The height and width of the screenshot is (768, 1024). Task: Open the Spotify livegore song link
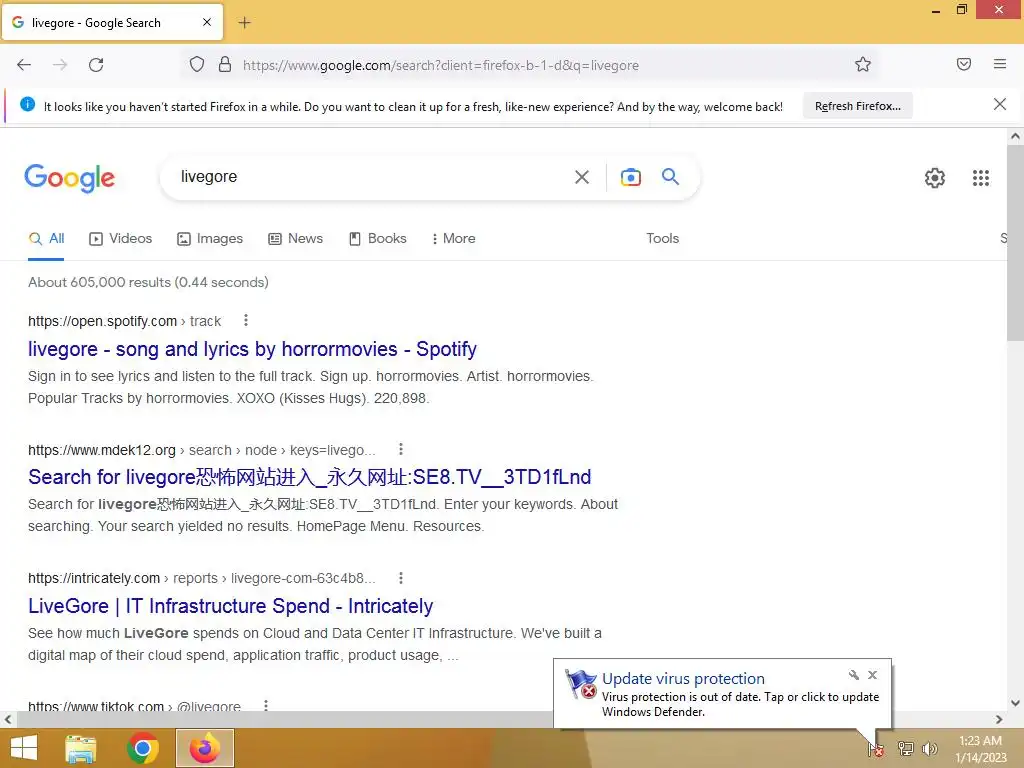coord(252,349)
